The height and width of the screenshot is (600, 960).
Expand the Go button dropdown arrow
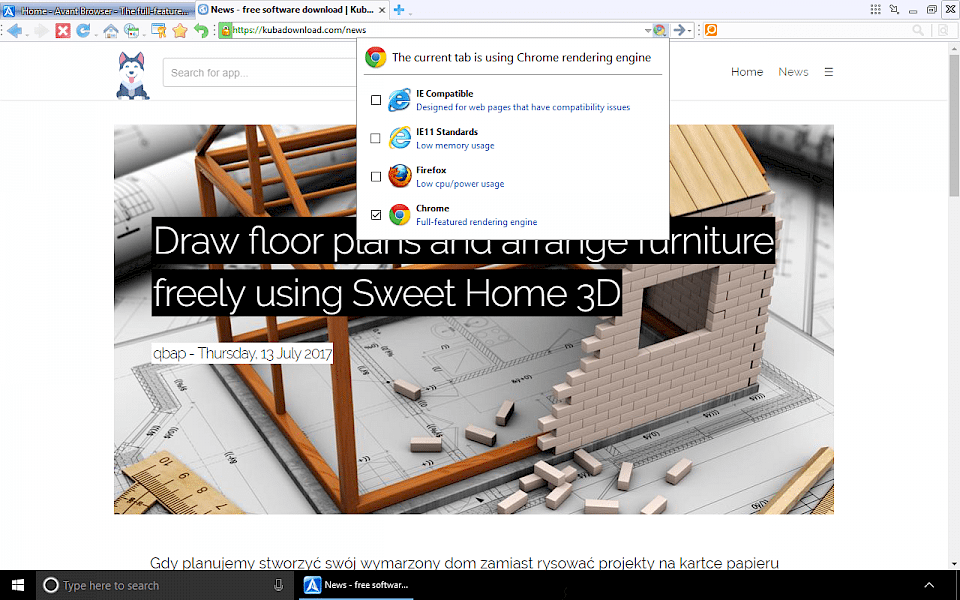pyautogui.click(x=689, y=31)
